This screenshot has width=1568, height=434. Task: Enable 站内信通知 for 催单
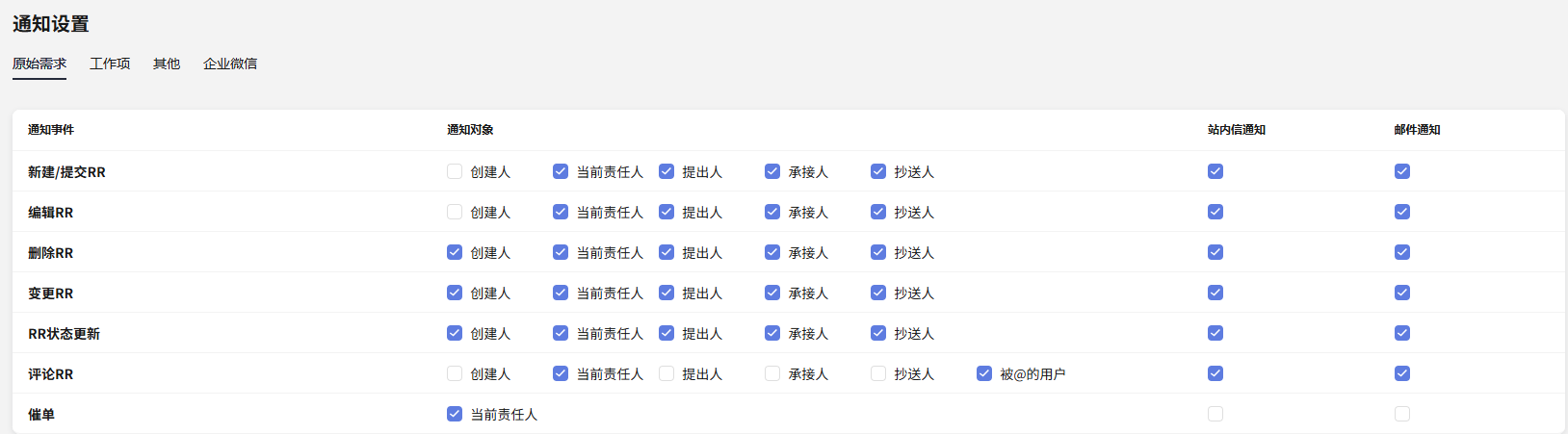1215,414
